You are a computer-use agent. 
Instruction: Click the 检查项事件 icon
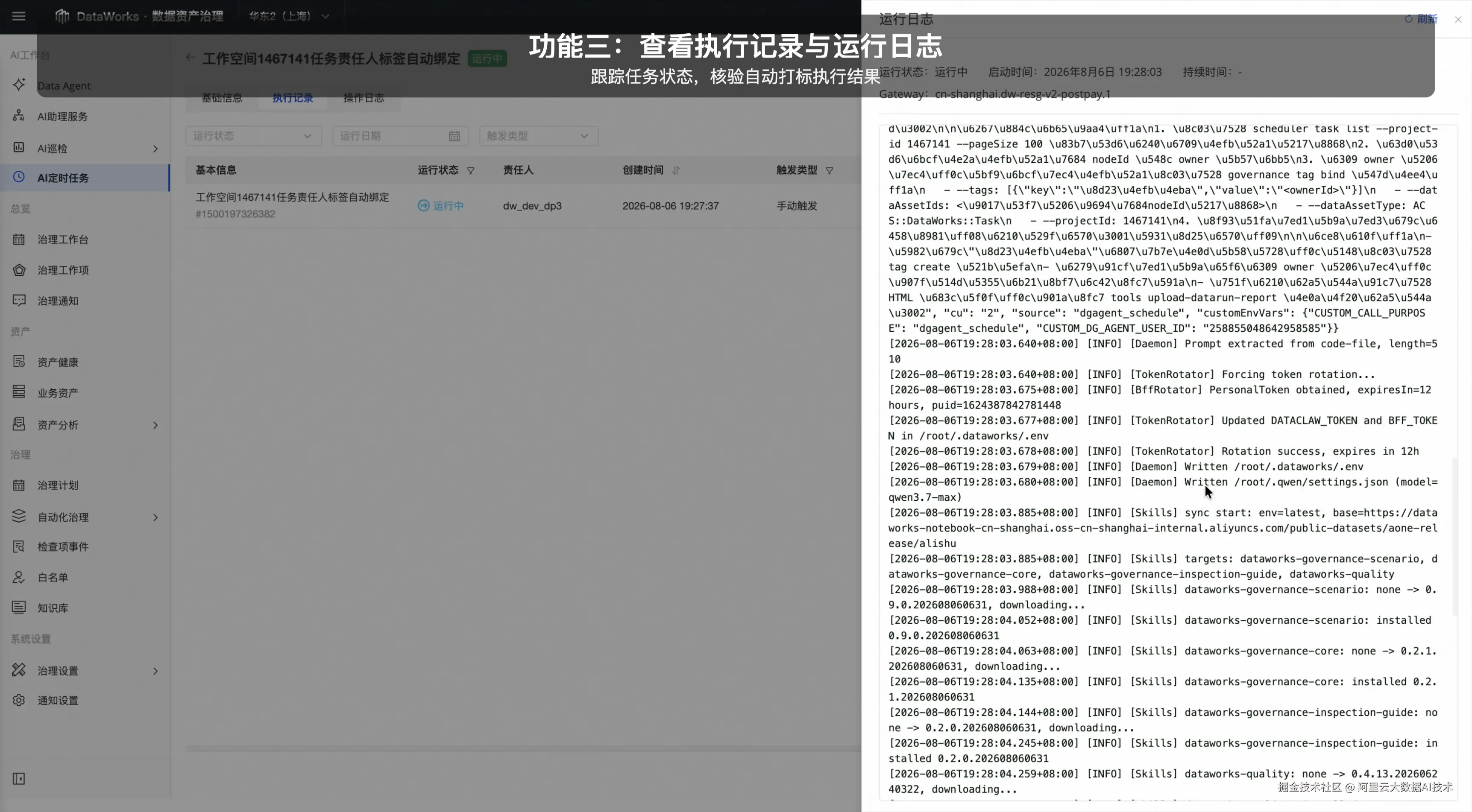pyautogui.click(x=19, y=547)
